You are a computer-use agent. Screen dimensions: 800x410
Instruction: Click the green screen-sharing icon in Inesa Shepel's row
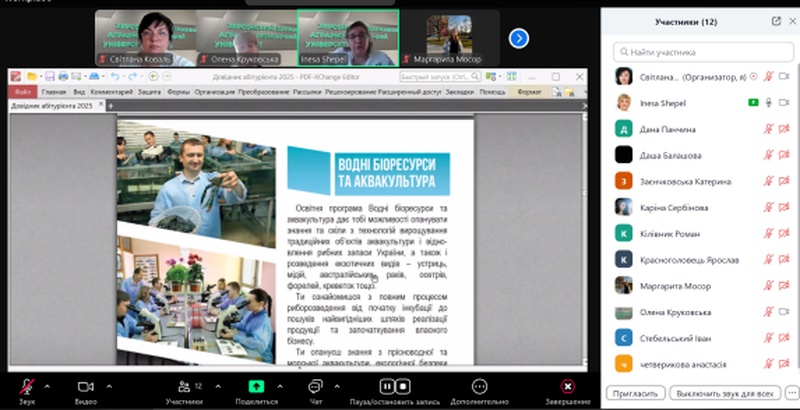(x=754, y=102)
